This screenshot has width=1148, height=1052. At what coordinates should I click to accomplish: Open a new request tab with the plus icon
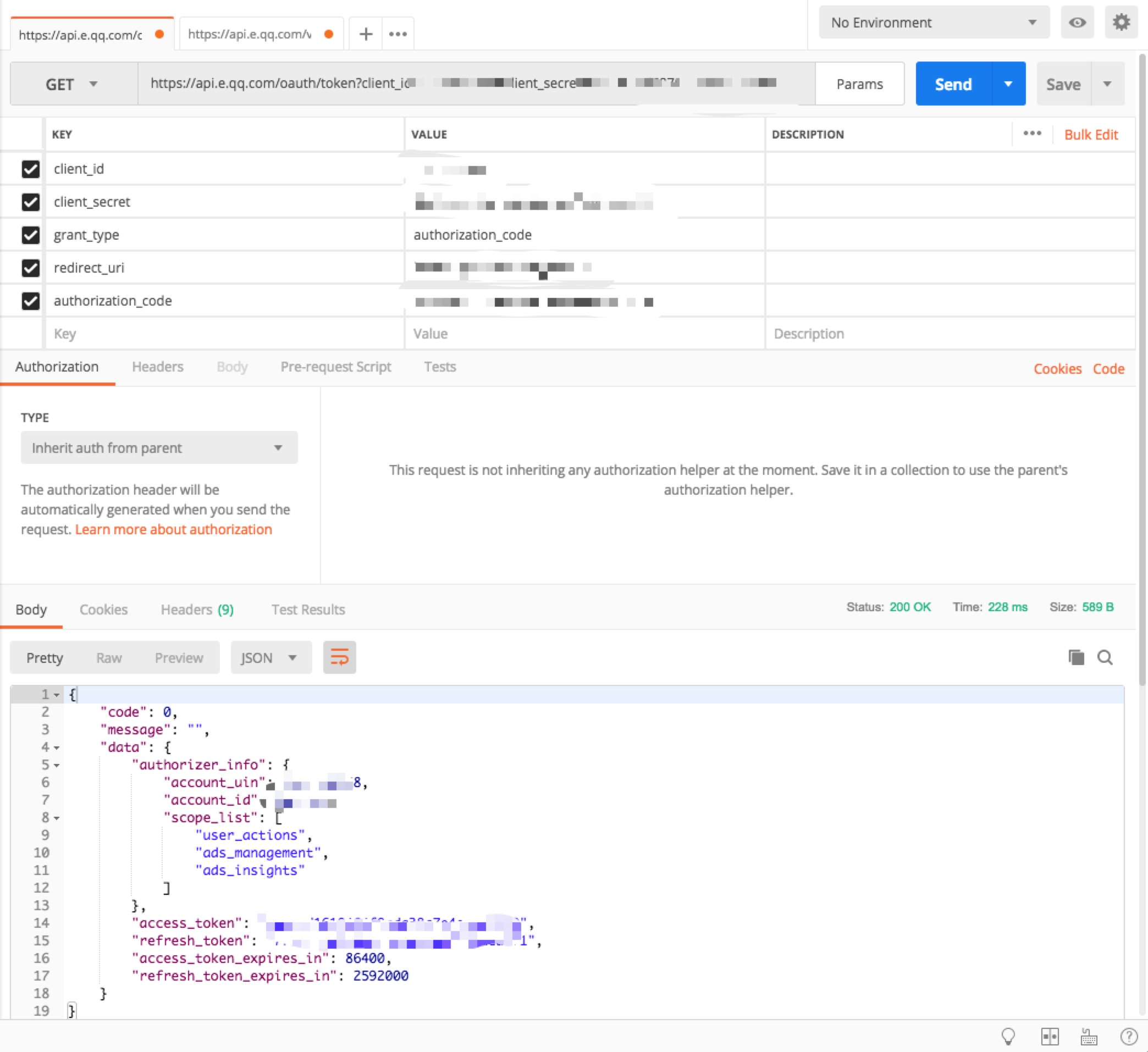coord(366,34)
